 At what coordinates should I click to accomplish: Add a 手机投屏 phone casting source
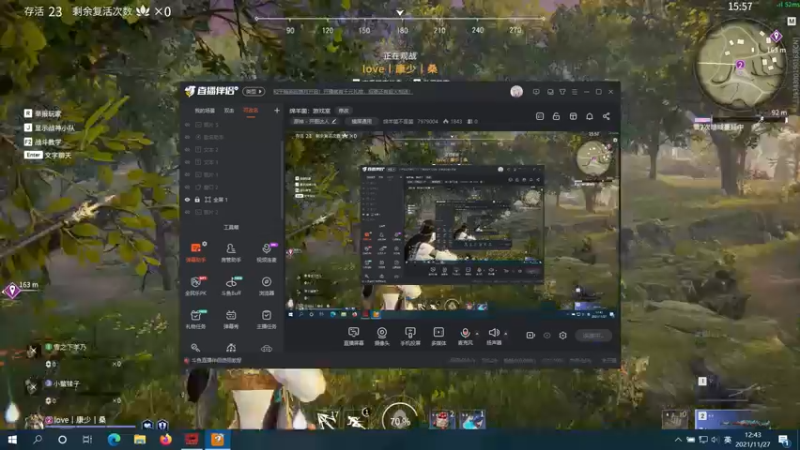[x=410, y=336]
